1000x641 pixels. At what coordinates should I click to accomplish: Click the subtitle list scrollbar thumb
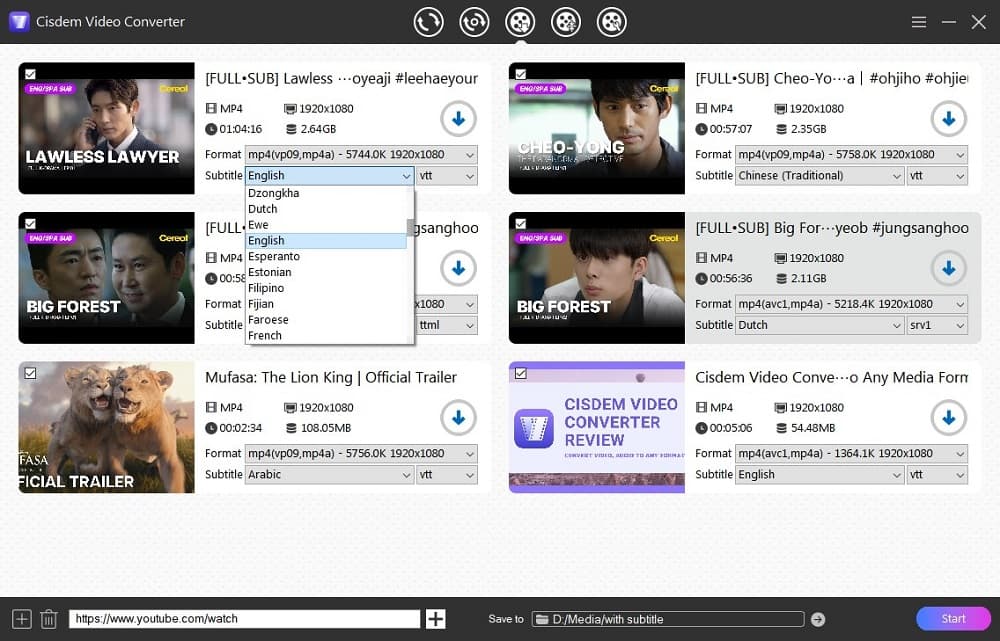[x=410, y=227]
